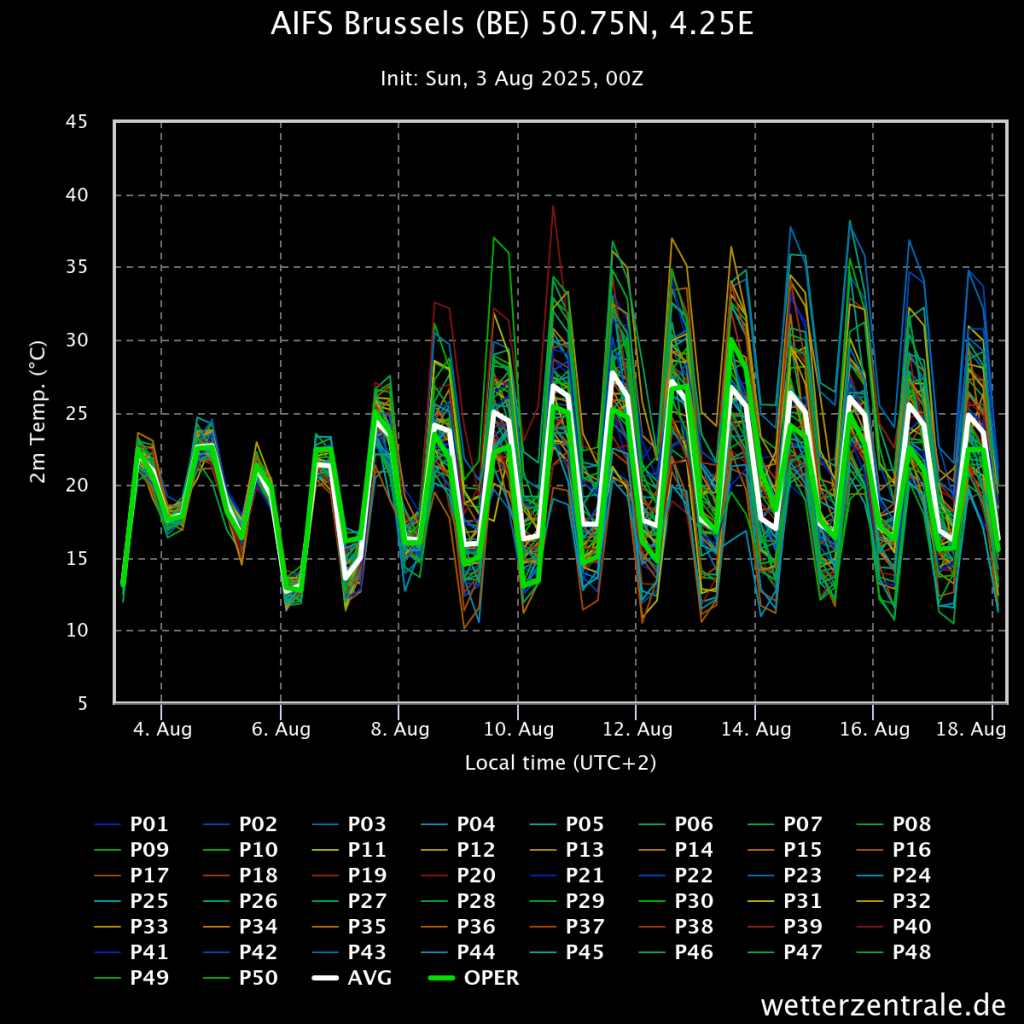The image size is (1024, 1024).
Task: Click the 40 y-axis tick label
Action: [76, 195]
